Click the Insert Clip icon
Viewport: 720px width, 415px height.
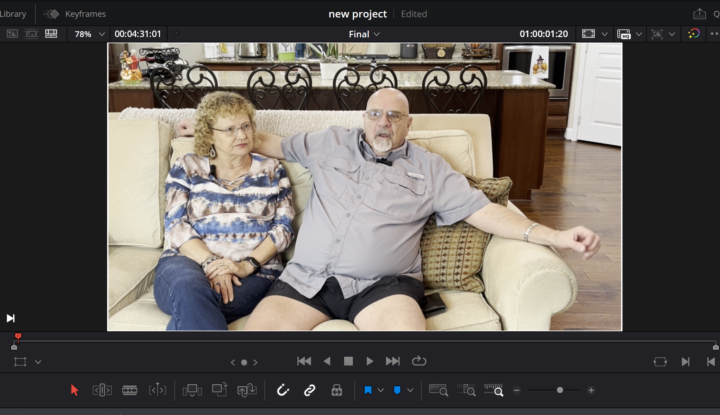pyautogui.click(x=193, y=390)
